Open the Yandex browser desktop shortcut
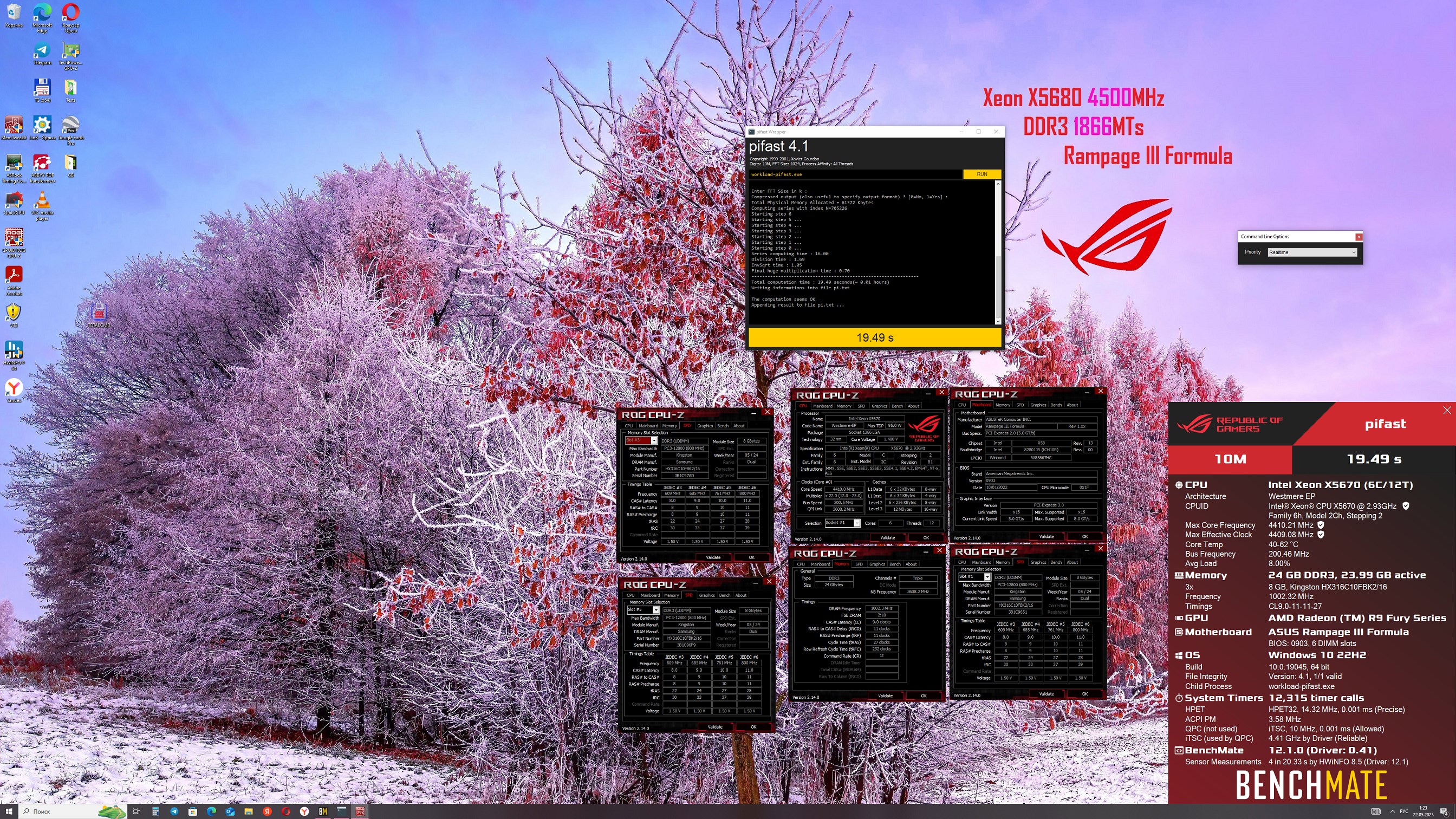 (14, 390)
